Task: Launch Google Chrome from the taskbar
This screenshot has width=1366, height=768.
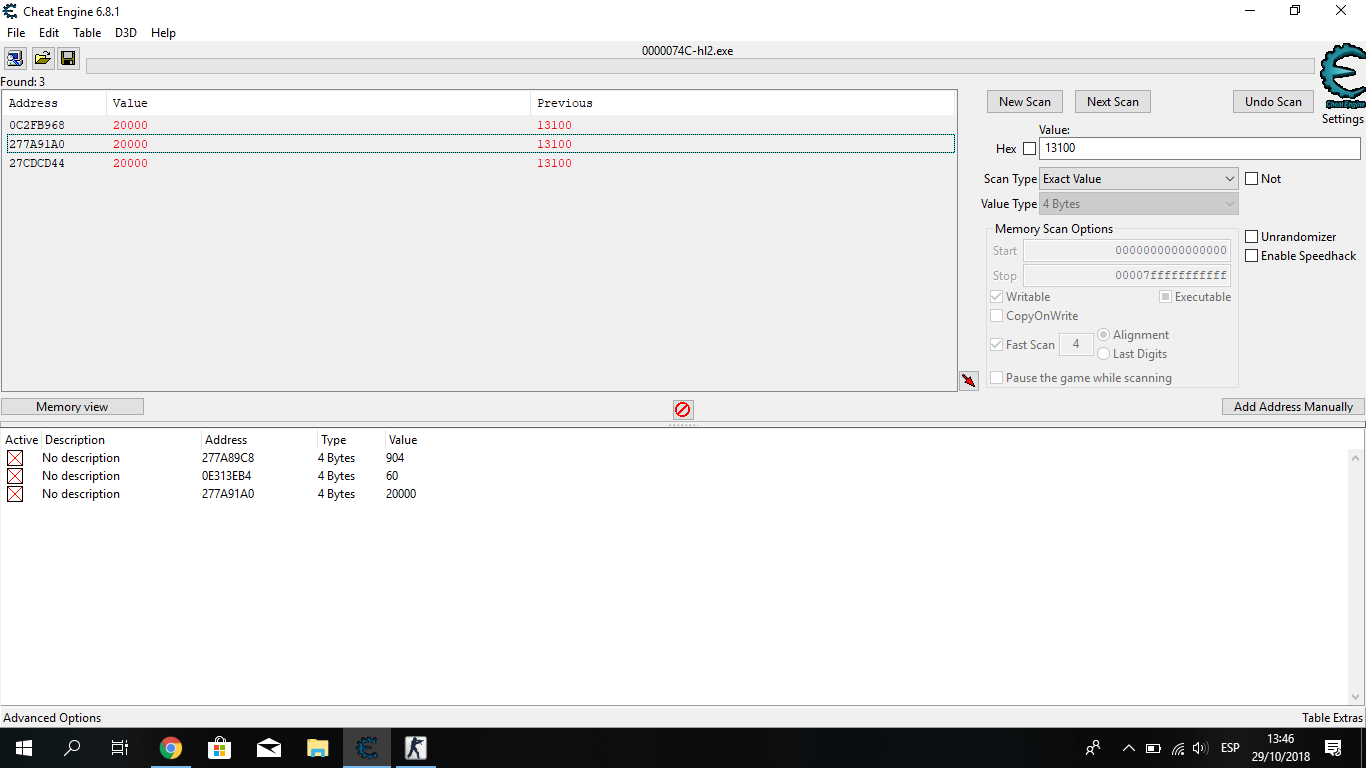Action: 171,748
